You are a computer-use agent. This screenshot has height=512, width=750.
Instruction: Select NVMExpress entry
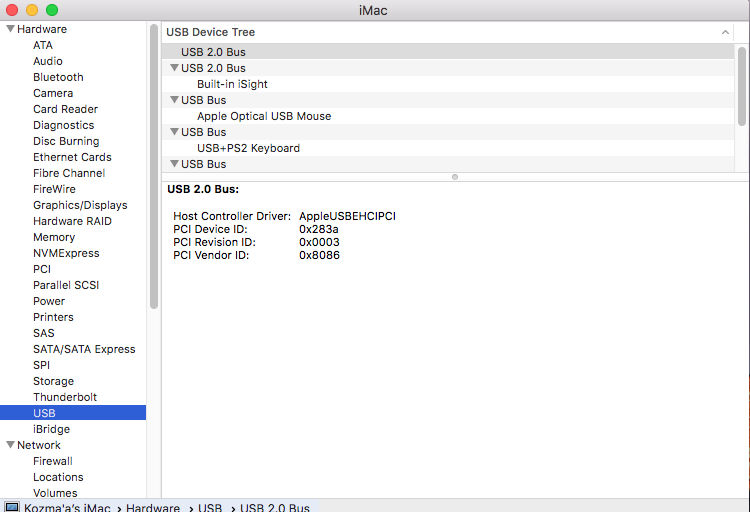[66, 253]
